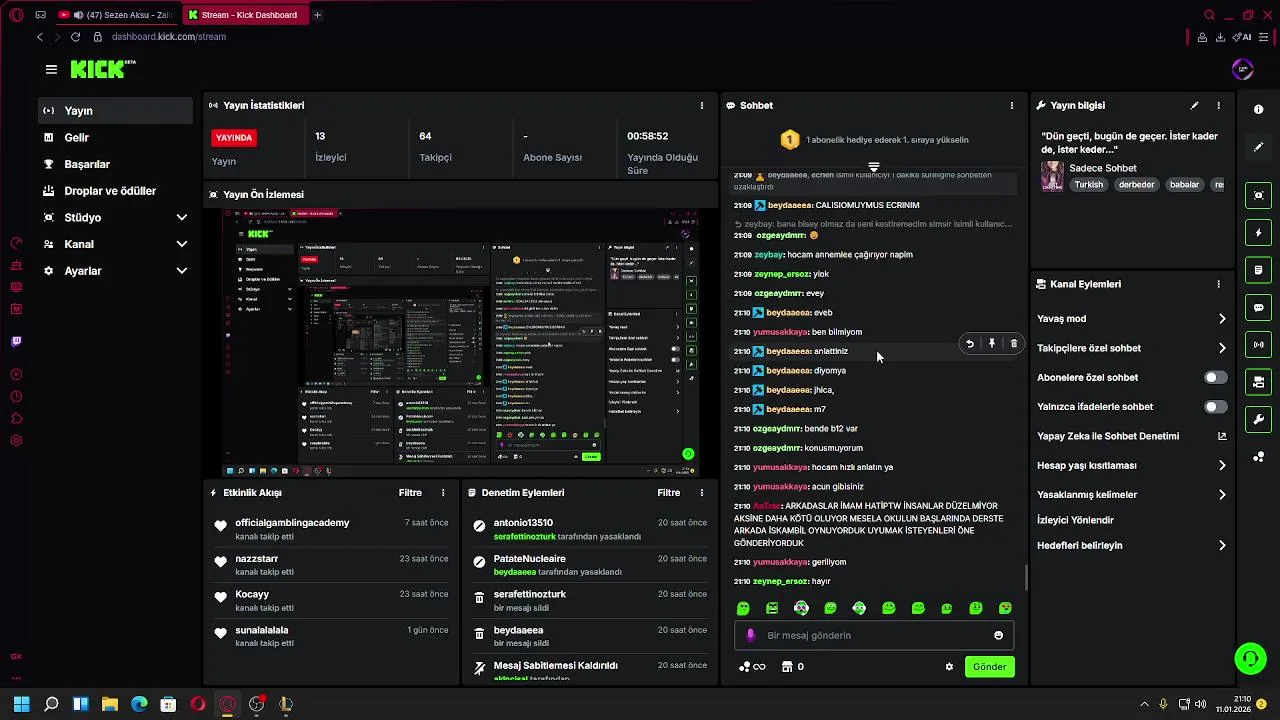
Task: Open the chat settings gear icon
Action: 949,667
